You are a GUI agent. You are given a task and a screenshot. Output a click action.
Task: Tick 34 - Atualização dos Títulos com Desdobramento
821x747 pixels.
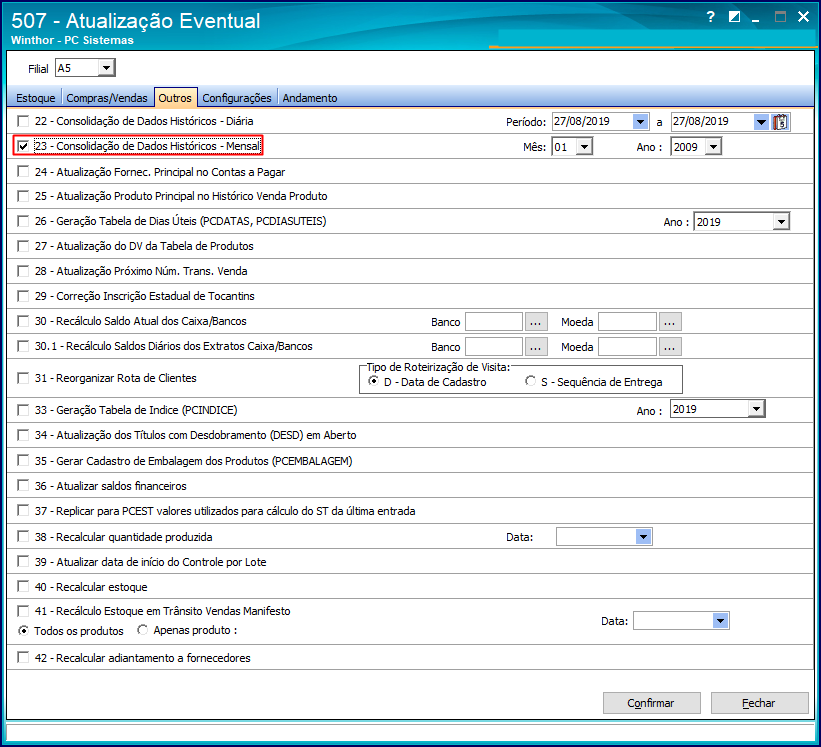[x=23, y=436]
